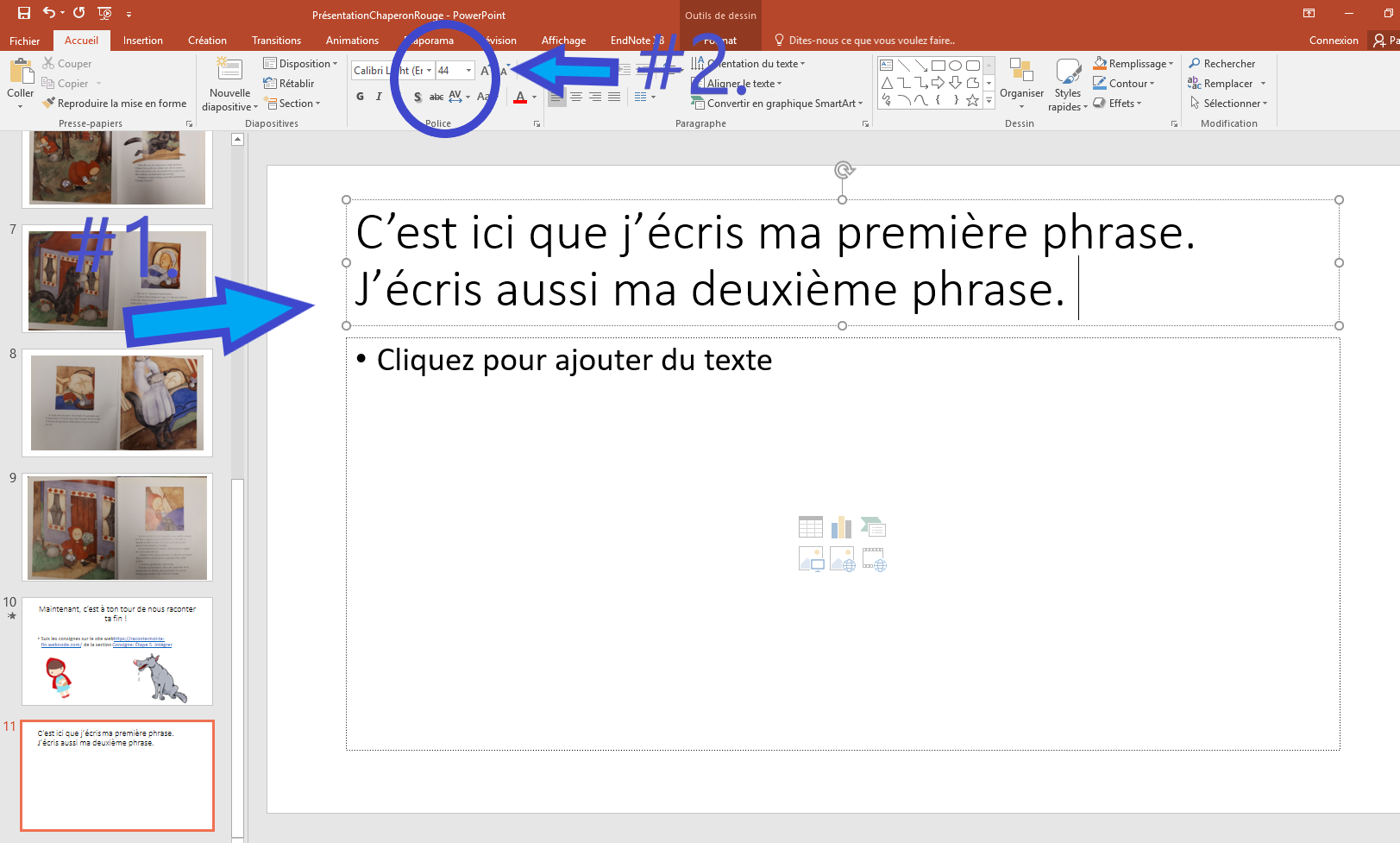
Task: Click Dites-nous ce que vous voulez faire
Action: tap(864, 41)
